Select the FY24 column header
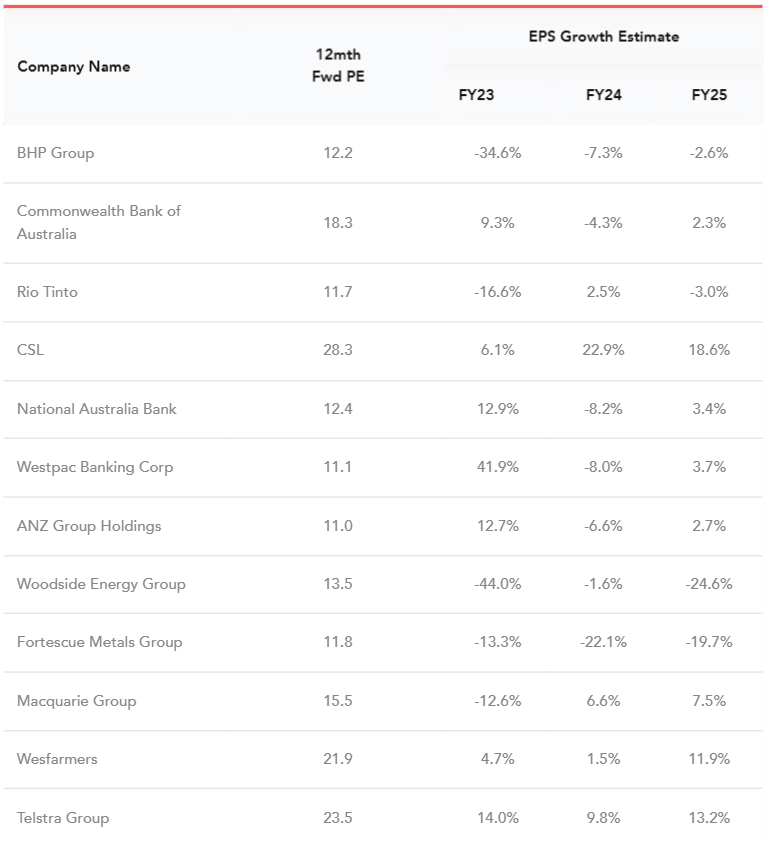 coord(603,96)
